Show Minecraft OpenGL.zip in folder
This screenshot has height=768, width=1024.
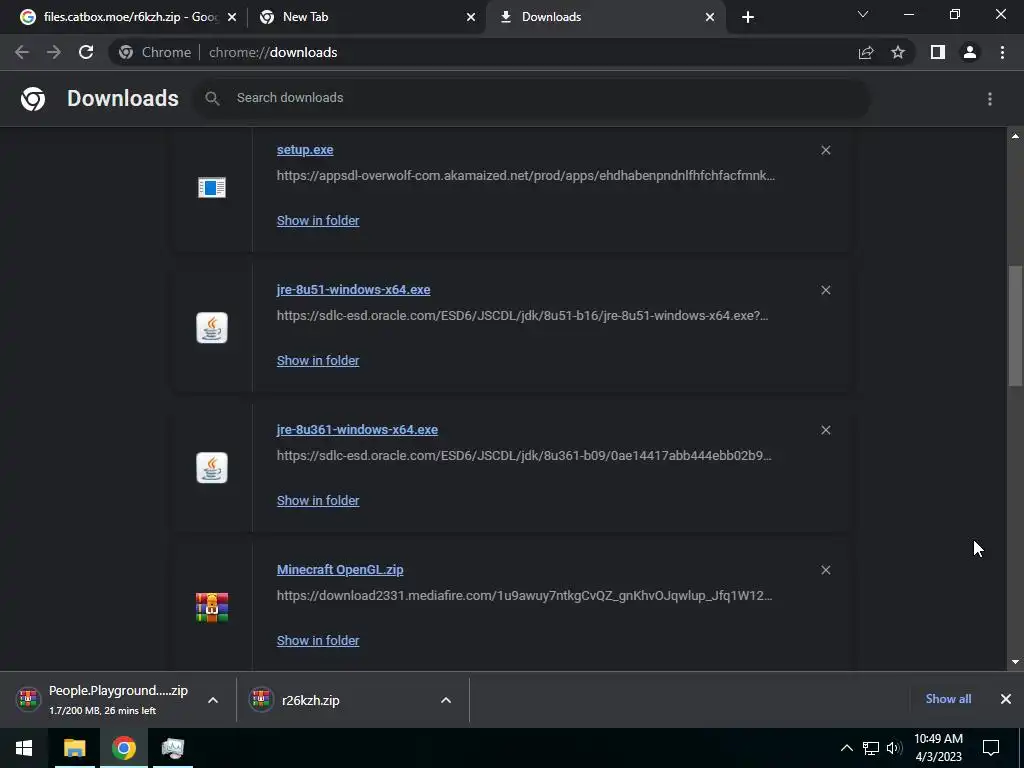click(x=318, y=641)
